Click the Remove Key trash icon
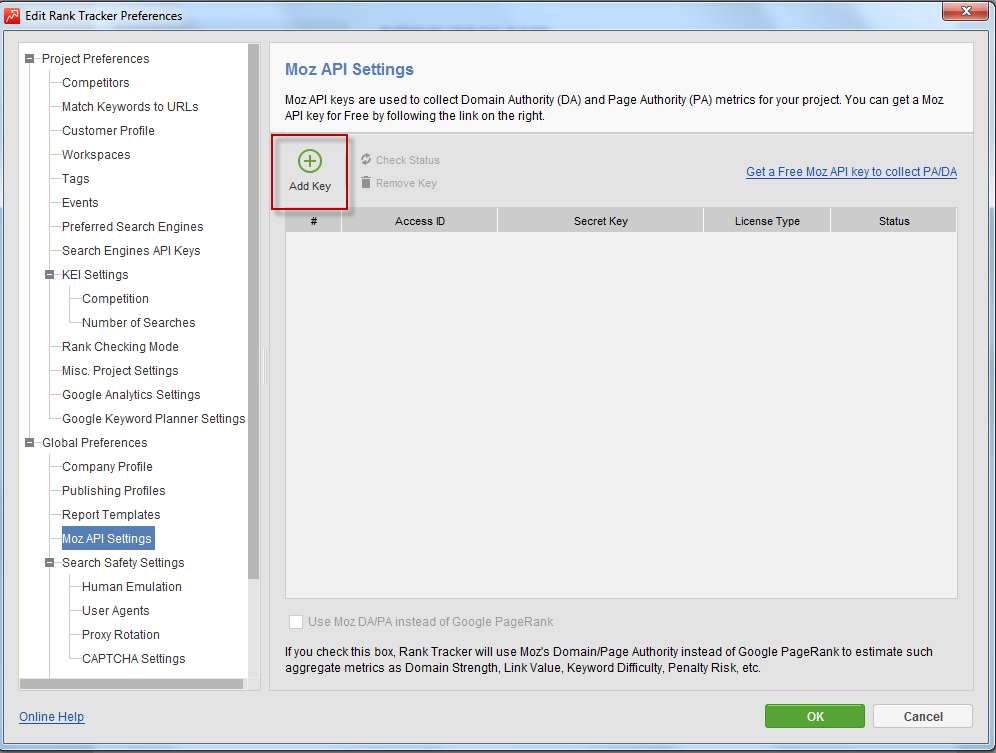Screen dimensions: 996x753 (366, 183)
